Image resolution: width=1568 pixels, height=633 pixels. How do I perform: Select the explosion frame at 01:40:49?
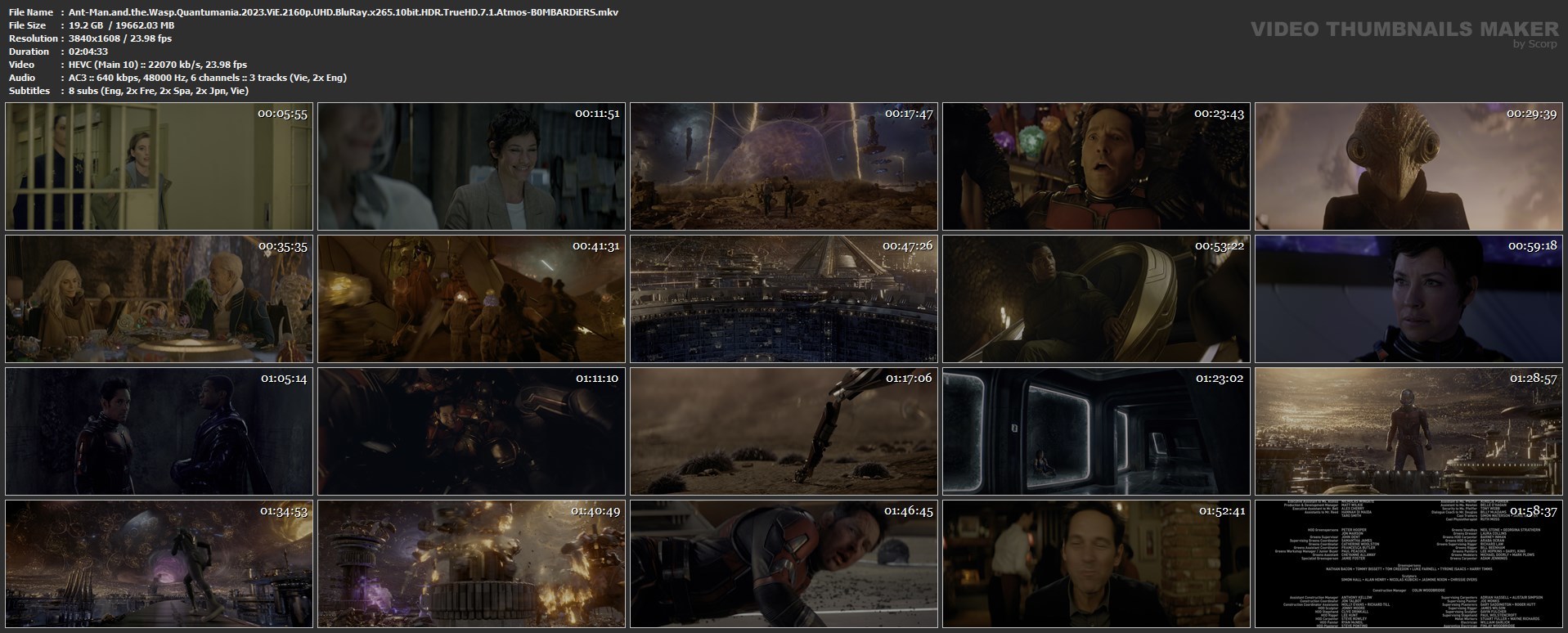coord(471,563)
